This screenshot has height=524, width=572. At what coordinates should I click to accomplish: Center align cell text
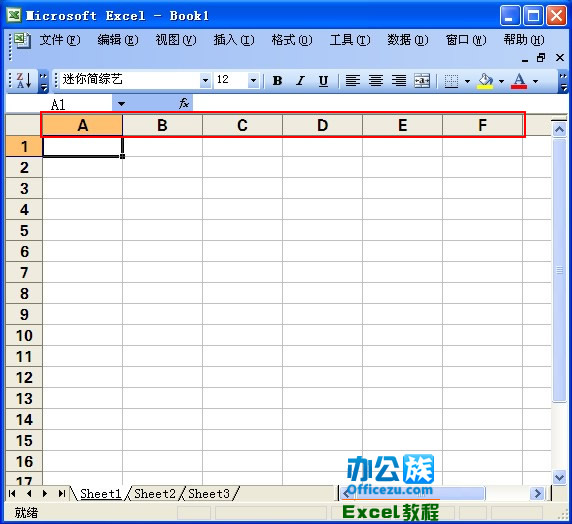[376, 81]
